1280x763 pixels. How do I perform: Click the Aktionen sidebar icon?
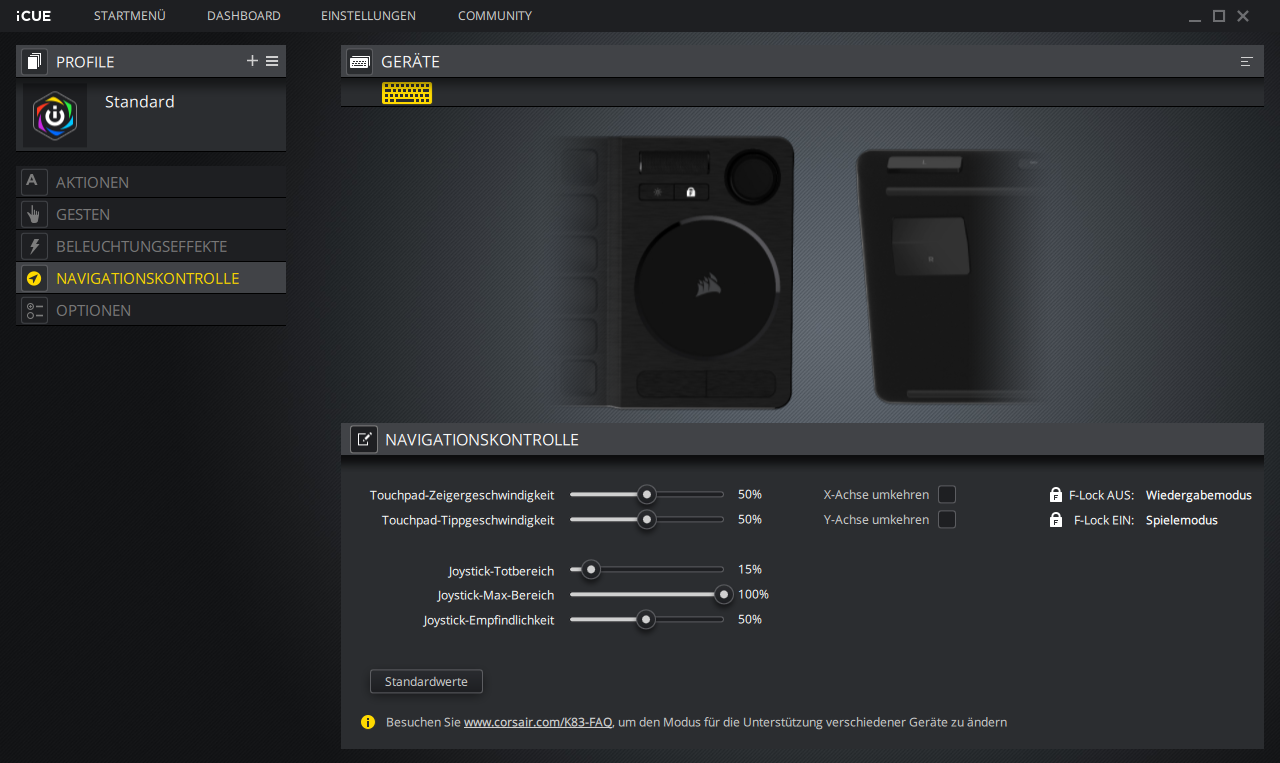tap(33, 182)
